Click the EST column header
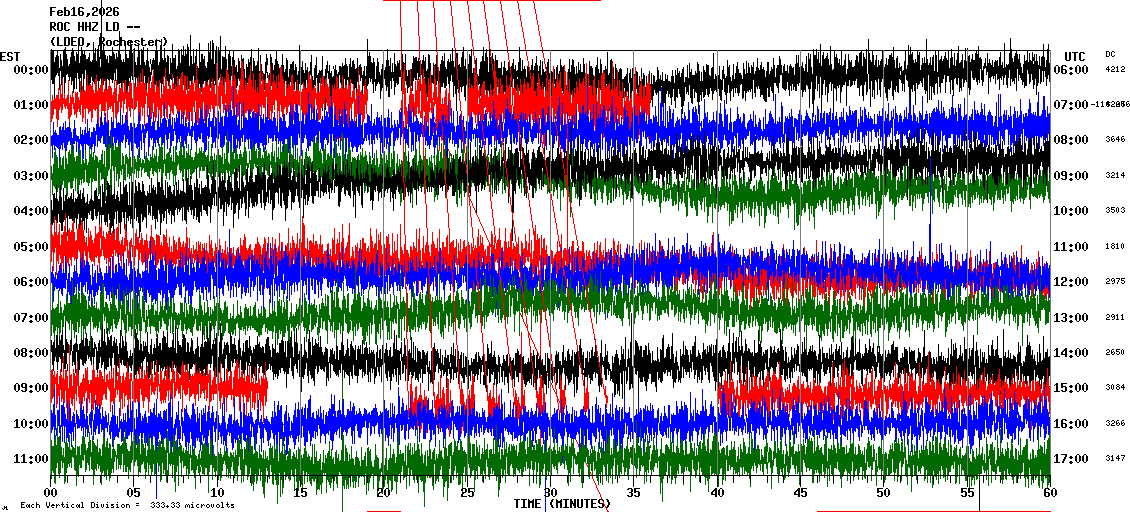1130x519 pixels. coord(10,56)
